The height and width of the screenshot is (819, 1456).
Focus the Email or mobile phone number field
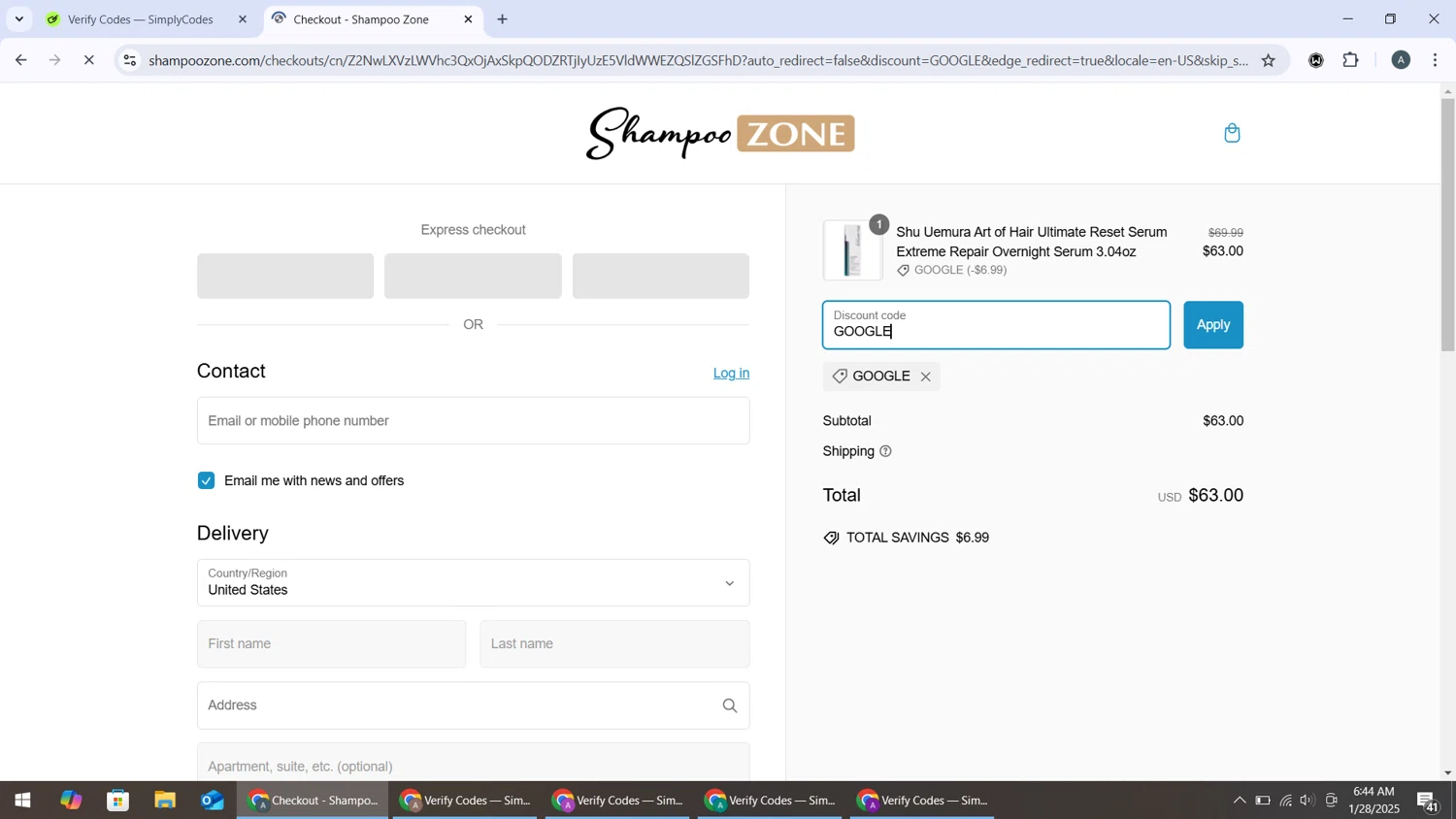pyautogui.click(x=473, y=420)
